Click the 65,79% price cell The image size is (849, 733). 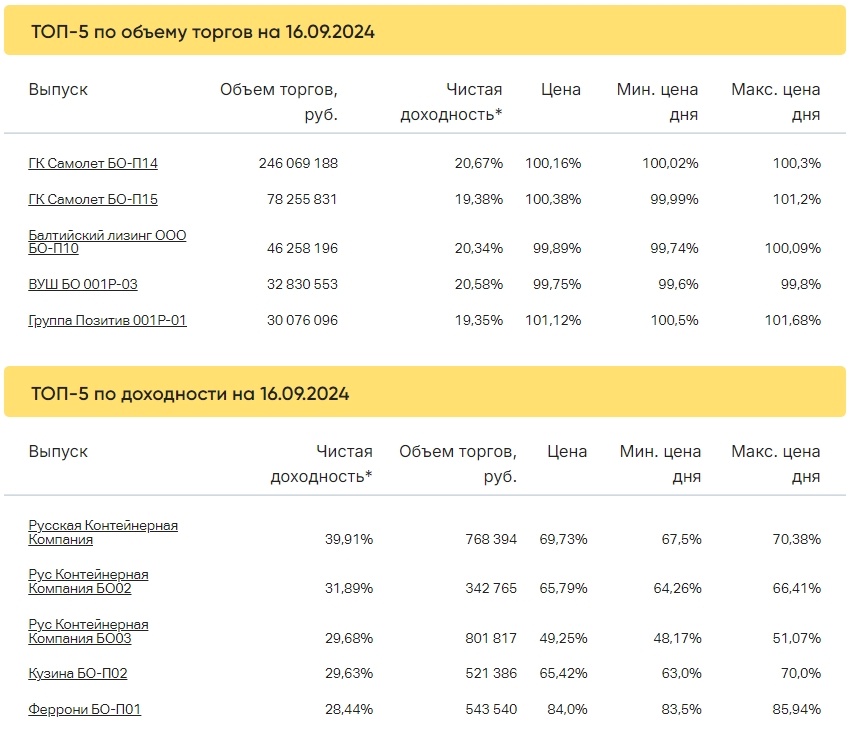563,588
